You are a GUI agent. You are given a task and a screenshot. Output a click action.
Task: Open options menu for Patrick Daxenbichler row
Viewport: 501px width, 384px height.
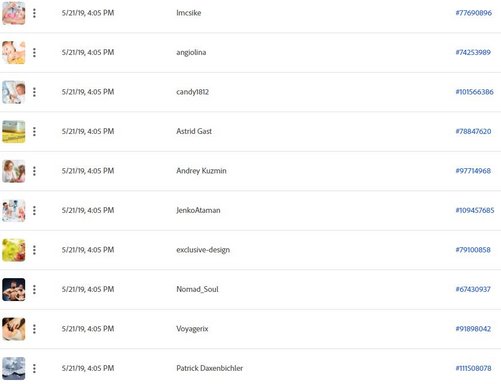click(34, 368)
